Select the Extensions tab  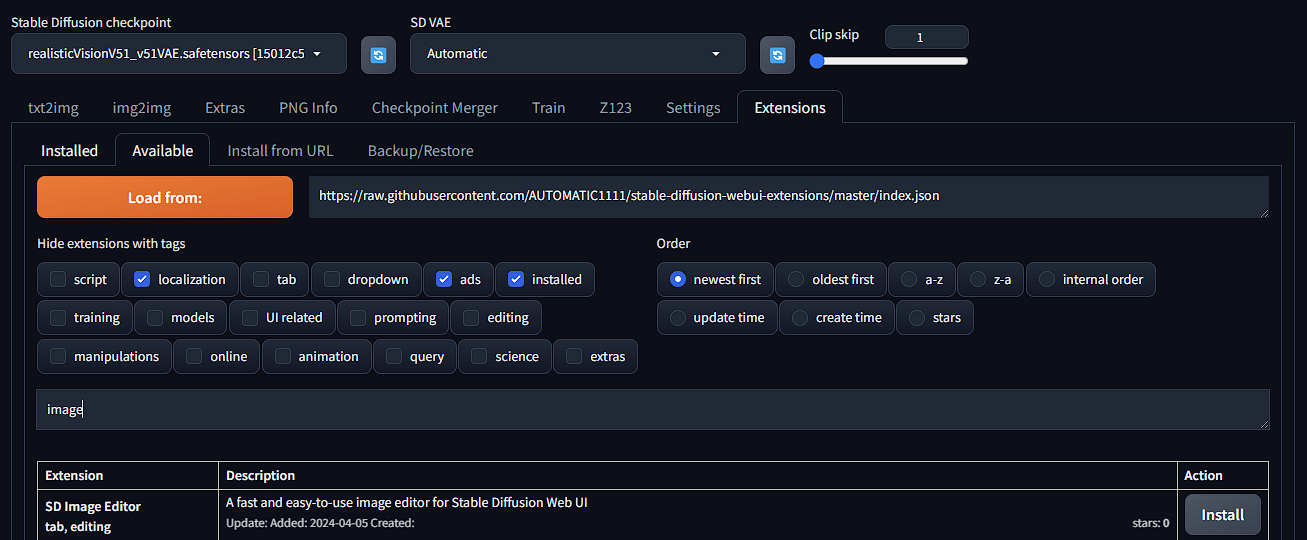pos(790,108)
